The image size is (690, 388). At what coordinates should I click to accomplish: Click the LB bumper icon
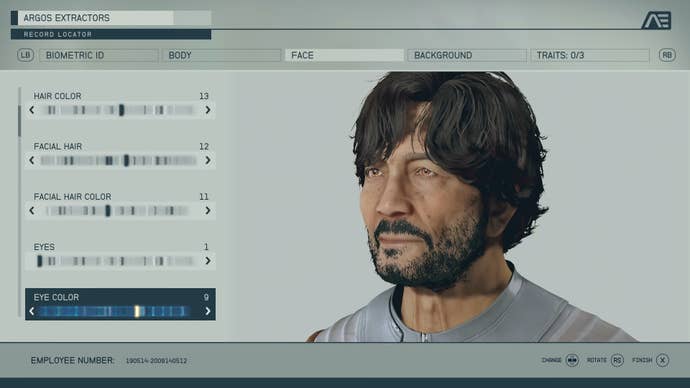click(26, 55)
